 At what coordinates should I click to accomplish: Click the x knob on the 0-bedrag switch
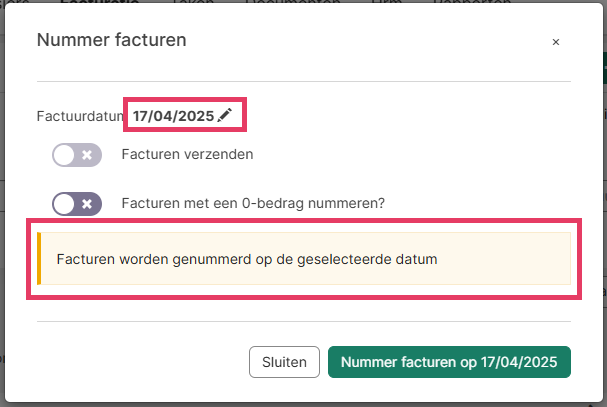point(87,204)
